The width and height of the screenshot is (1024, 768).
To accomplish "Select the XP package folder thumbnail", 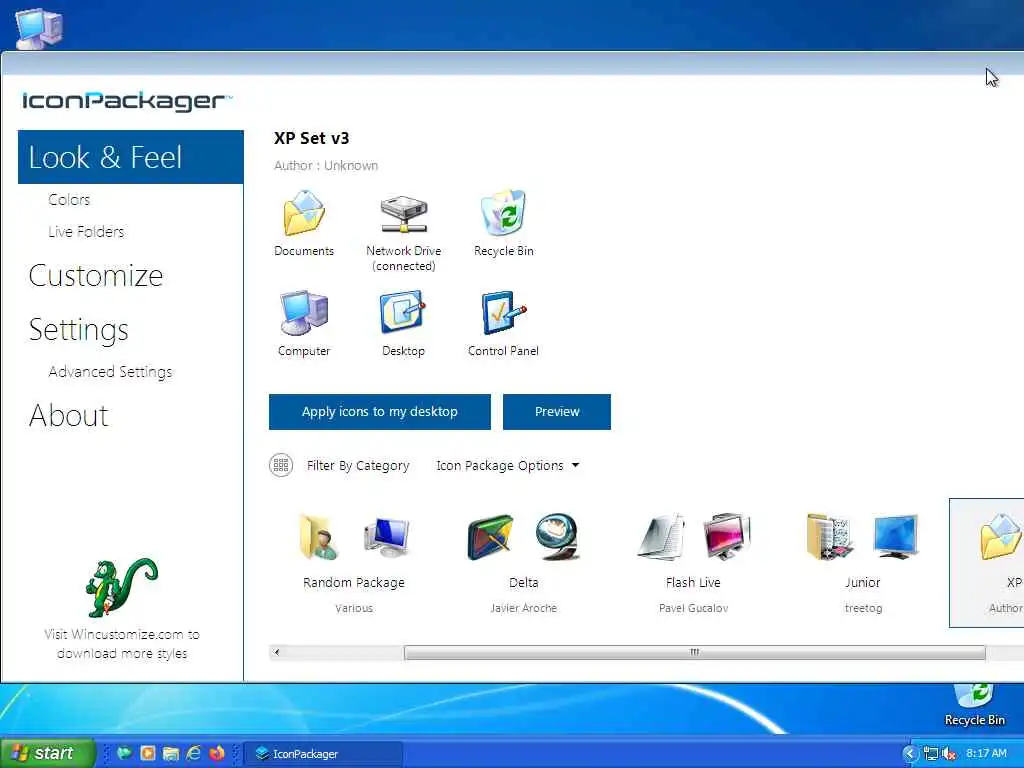I will point(1000,537).
